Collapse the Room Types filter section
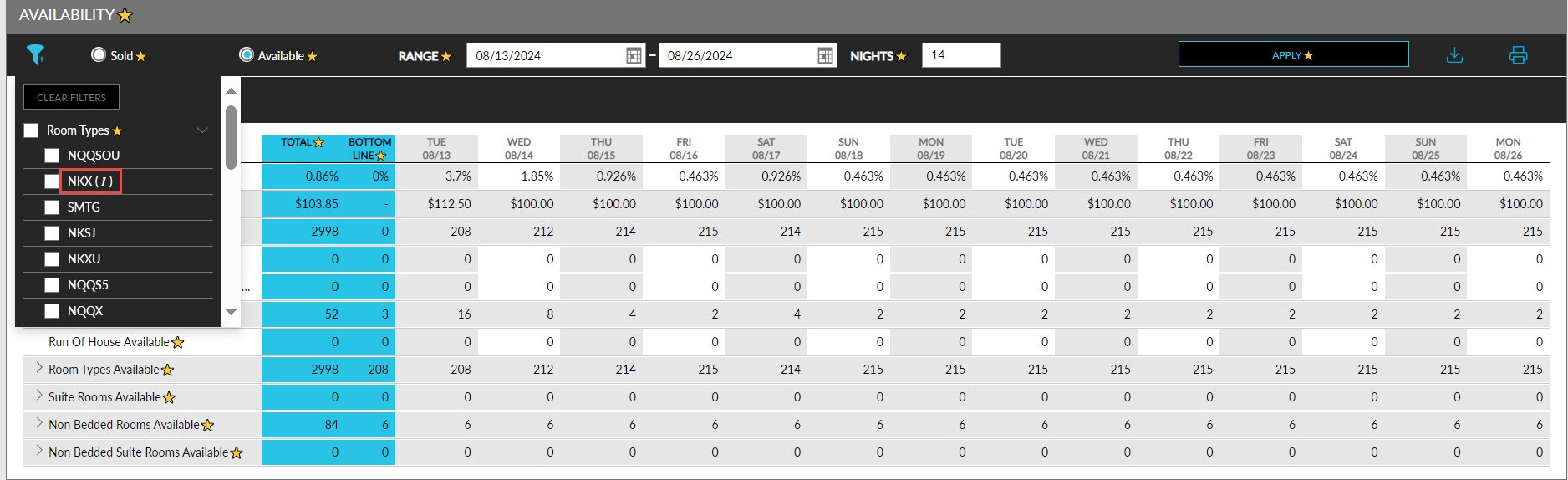The width and height of the screenshot is (1568, 480). pyautogui.click(x=201, y=130)
